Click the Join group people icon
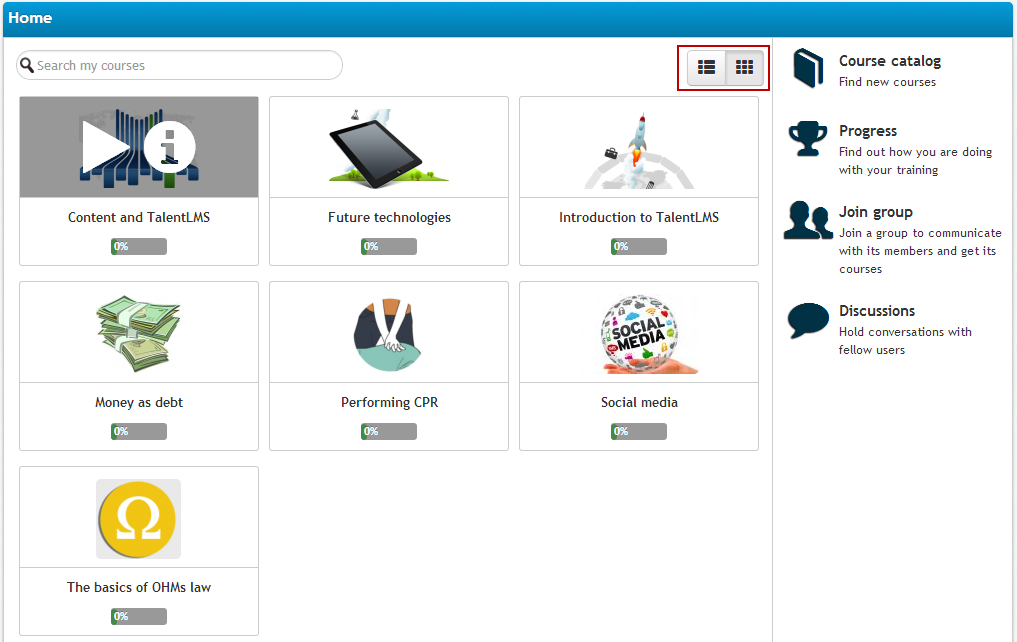This screenshot has width=1017, height=642. [x=808, y=220]
